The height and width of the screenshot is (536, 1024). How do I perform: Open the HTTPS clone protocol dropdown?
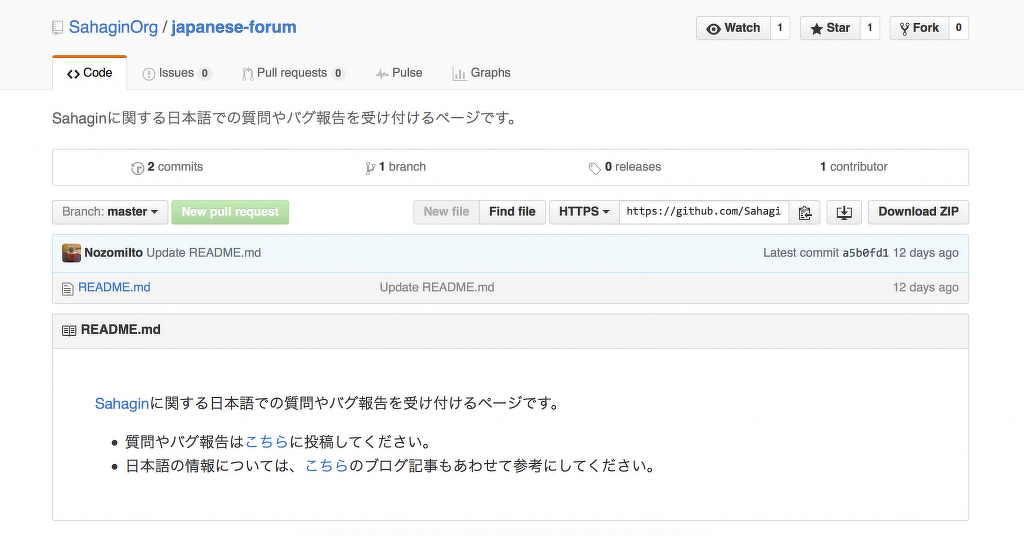click(x=584, y=212)
